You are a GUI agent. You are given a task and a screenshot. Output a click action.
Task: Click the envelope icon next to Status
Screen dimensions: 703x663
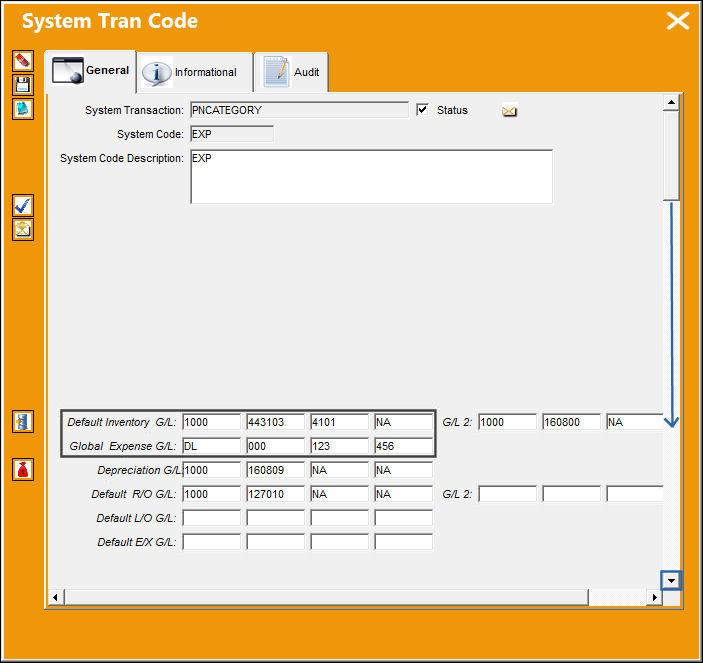[x=509, y=111]
